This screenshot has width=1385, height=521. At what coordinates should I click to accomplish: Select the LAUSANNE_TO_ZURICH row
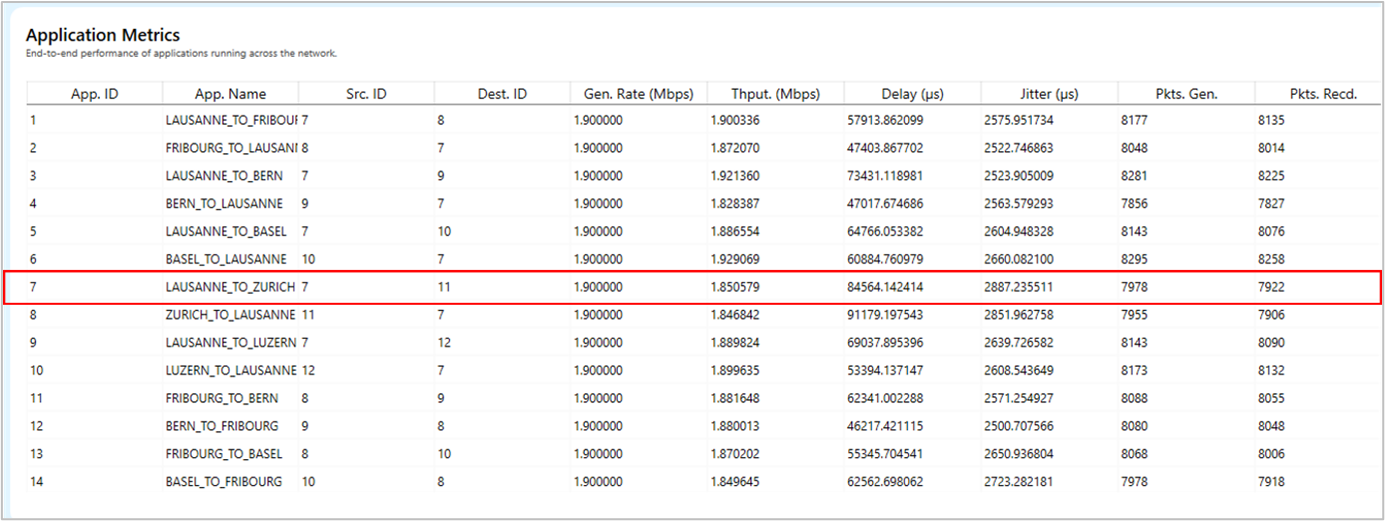click(x=230, y=287)
